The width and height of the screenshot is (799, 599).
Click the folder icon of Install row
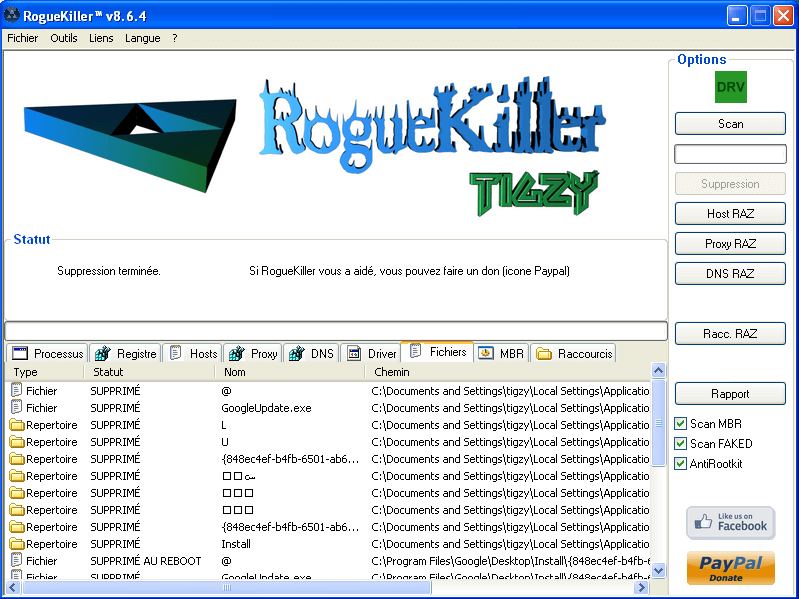17,544
